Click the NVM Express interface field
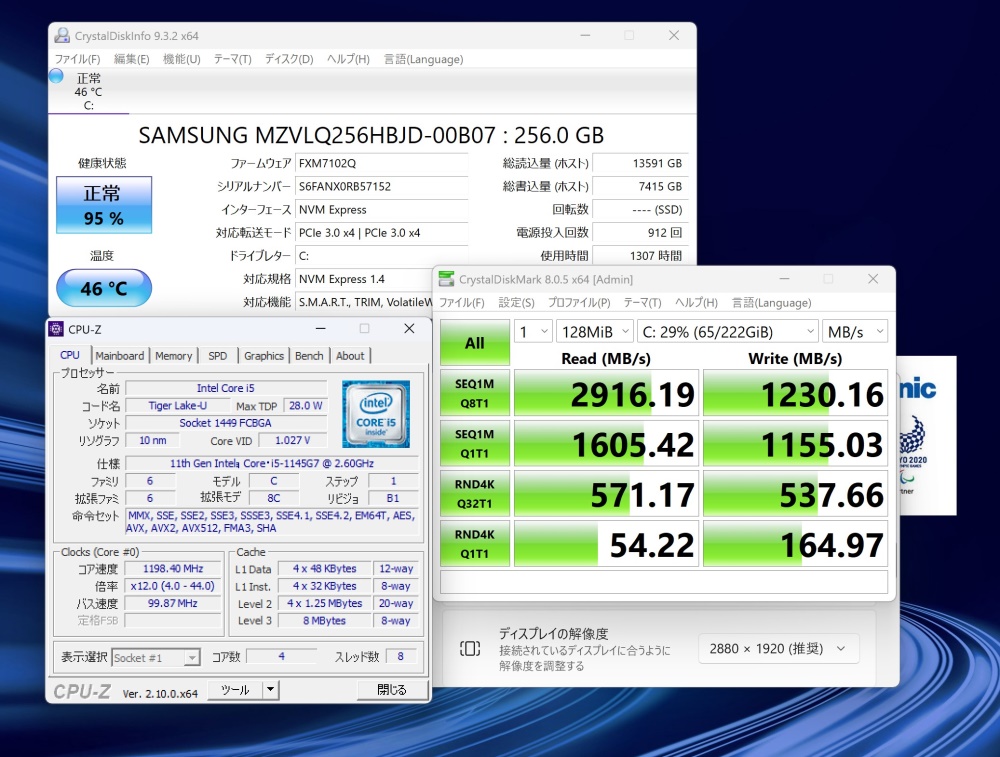 [x=381, y=210]
